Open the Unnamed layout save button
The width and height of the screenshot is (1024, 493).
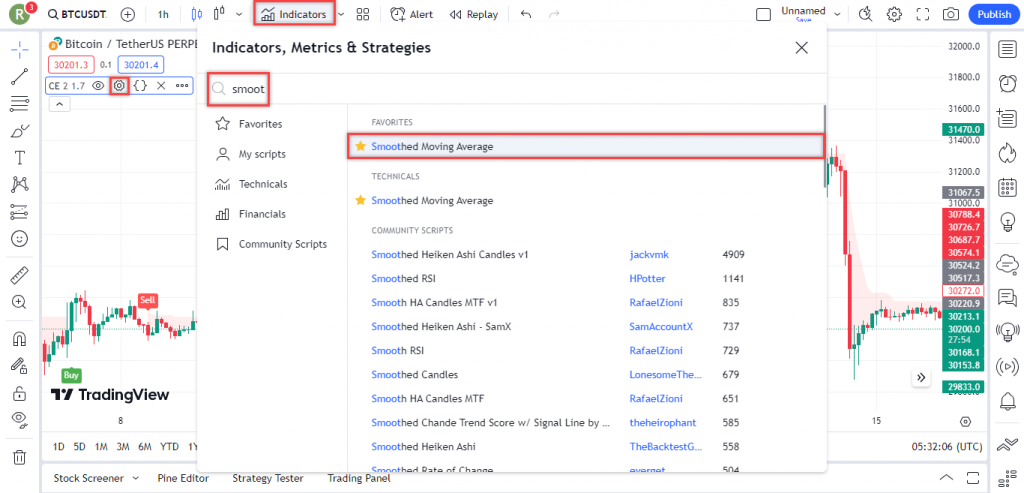[x=803, y=14]
